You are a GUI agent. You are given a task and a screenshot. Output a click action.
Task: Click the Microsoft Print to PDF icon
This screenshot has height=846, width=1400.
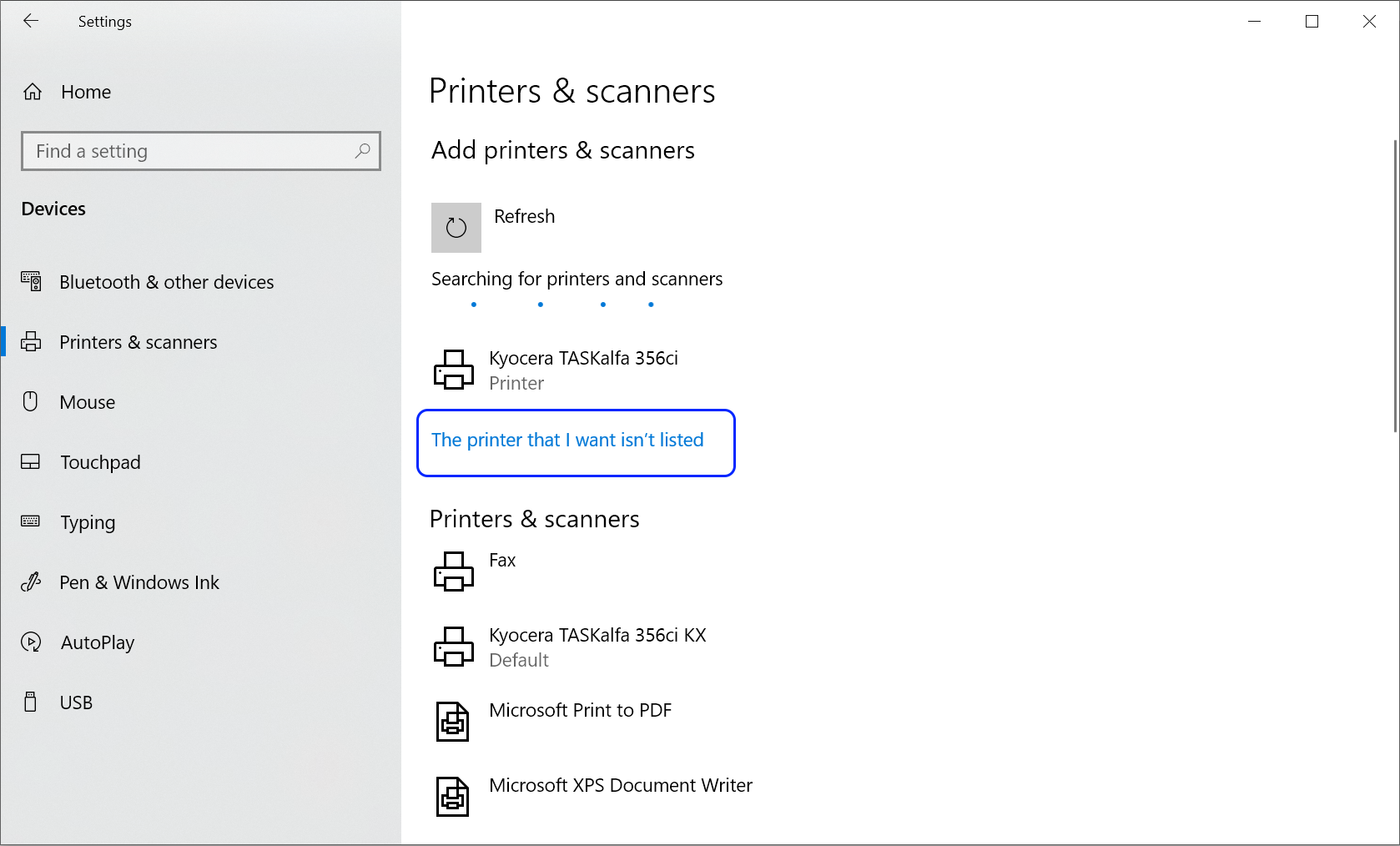[x=453, y=722]
